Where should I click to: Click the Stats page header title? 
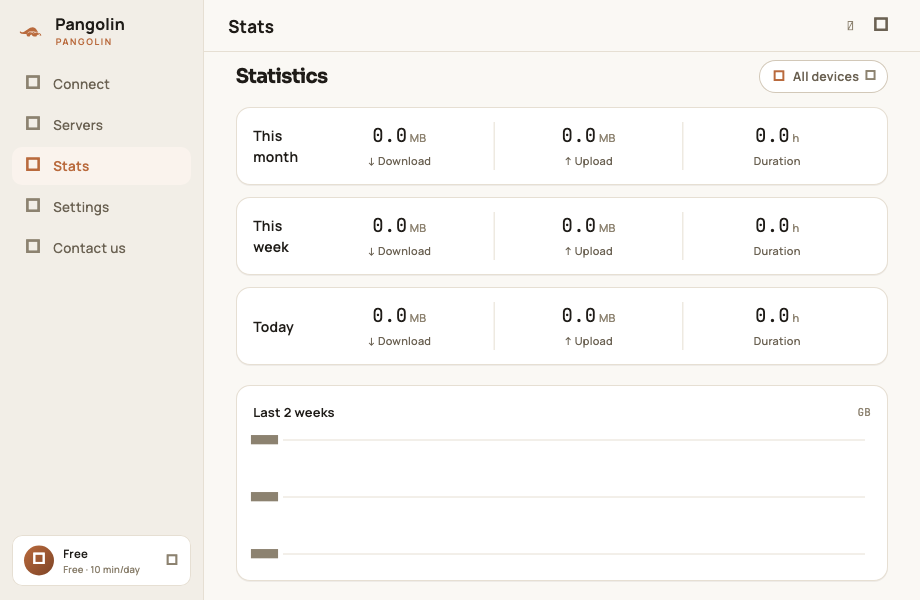coord(251,27)
